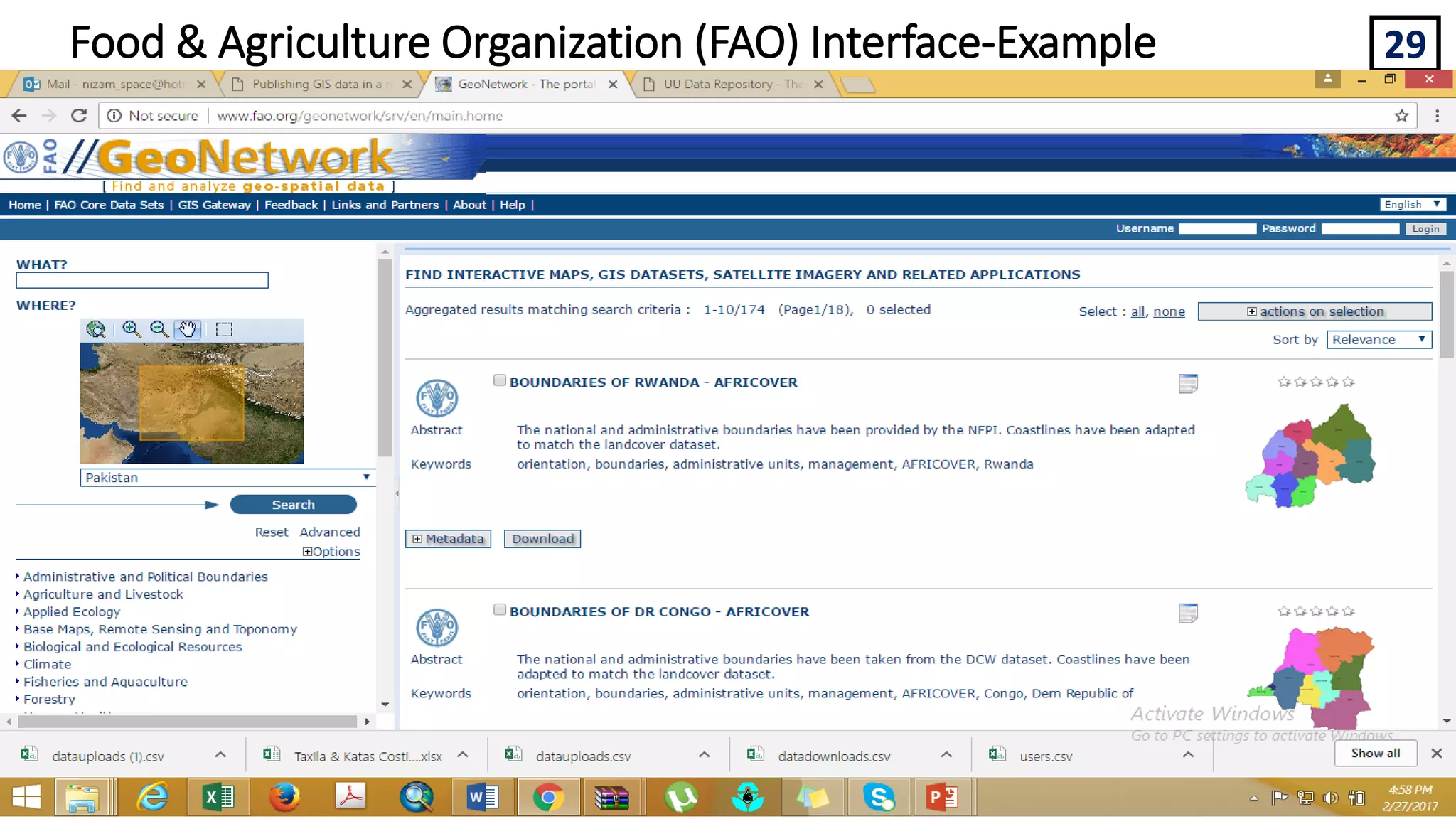
Task: Open GIS Gateway menu item
Action: point(214,205)
